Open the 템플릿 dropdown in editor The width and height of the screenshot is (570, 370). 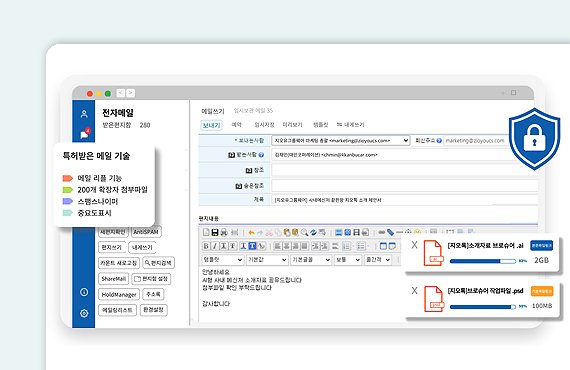coord(222,260)
